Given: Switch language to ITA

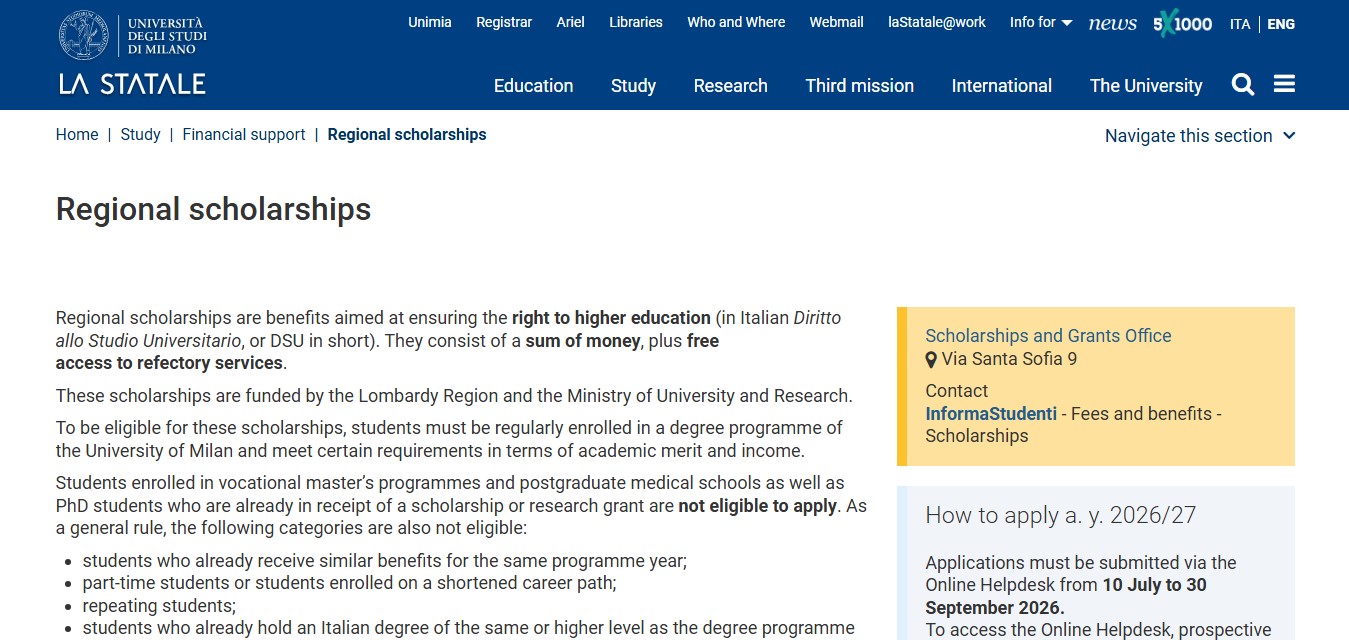Looking at the screenshot, I should pos(1240,24).
